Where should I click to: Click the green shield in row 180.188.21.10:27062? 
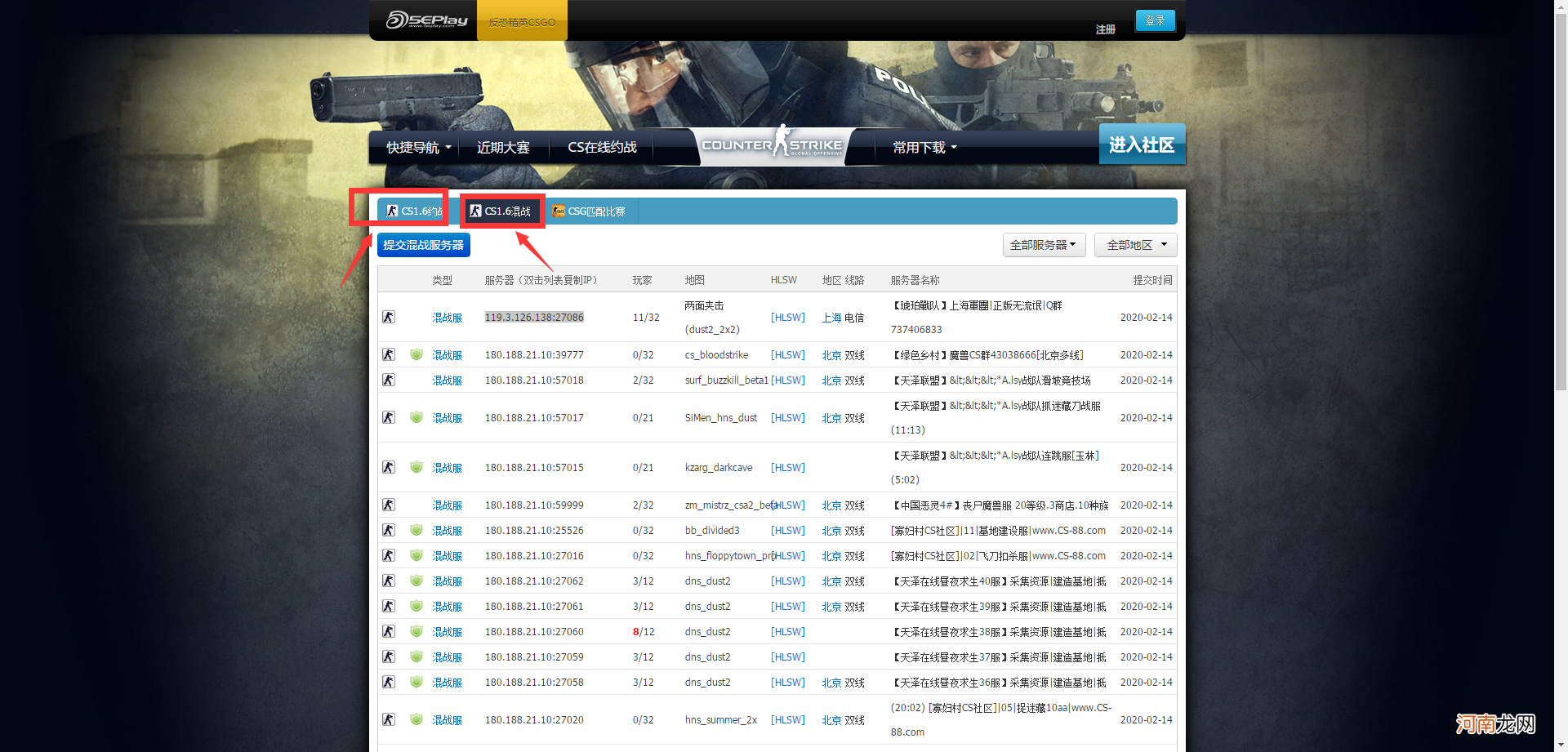(416, 581)
